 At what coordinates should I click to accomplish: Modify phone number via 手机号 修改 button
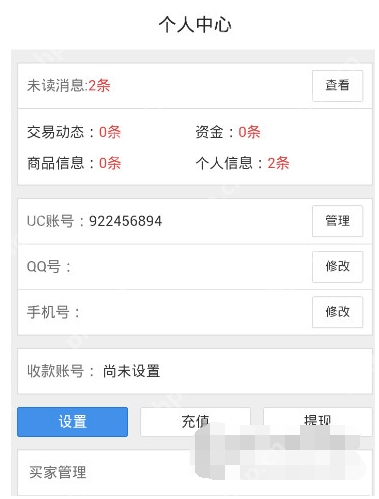pos(337,312)
